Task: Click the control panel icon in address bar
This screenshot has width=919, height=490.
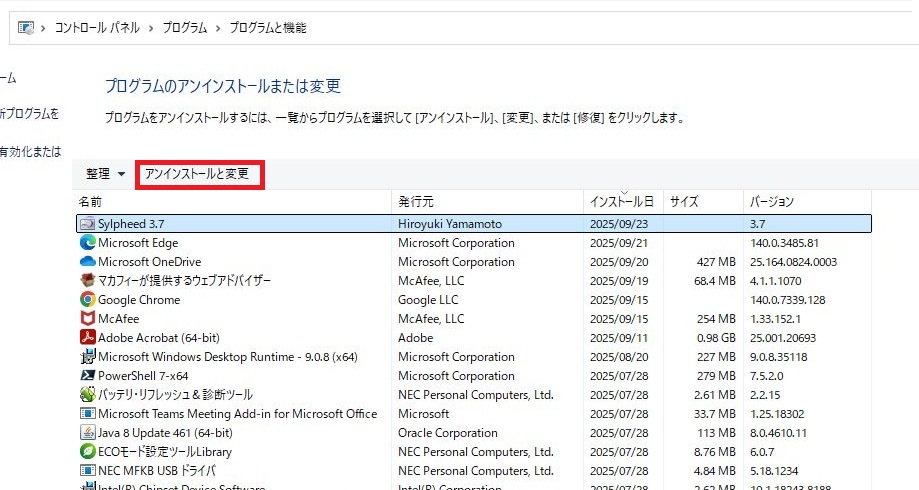Action: click(26, 28)
